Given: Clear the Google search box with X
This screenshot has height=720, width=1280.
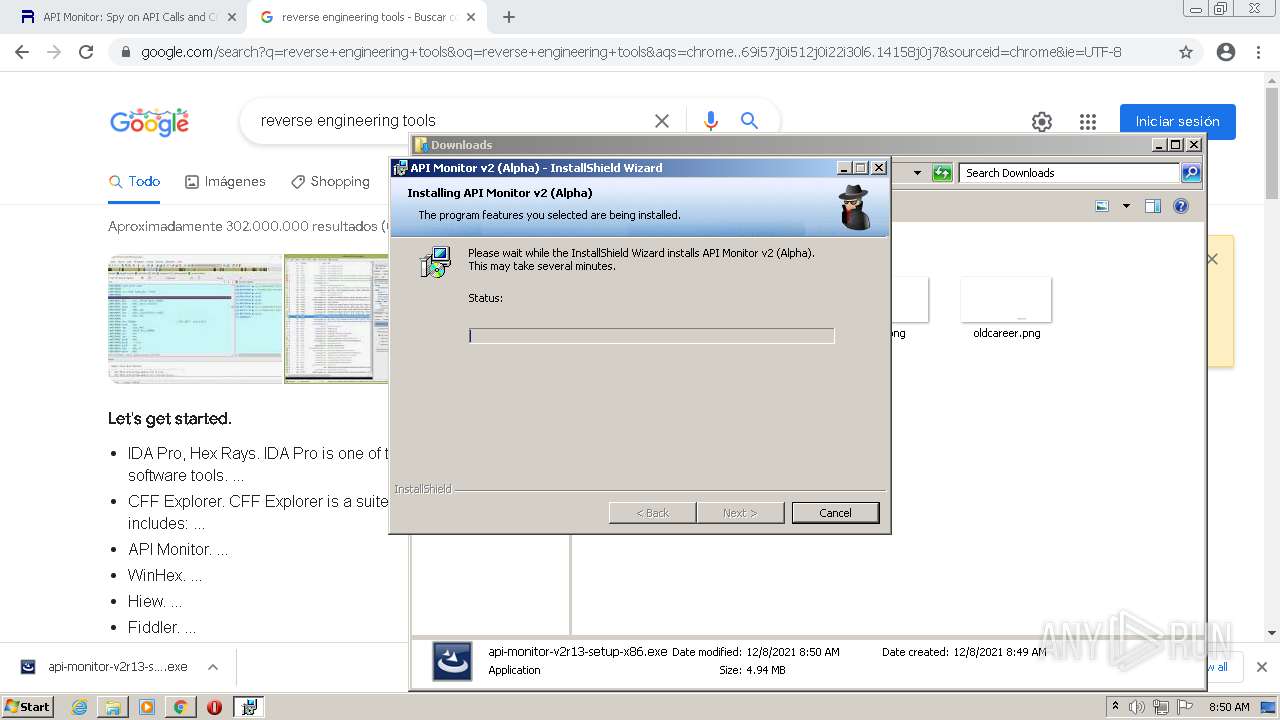Looking at the screenshot, I should pyautogui.click(x=661, y=121).
